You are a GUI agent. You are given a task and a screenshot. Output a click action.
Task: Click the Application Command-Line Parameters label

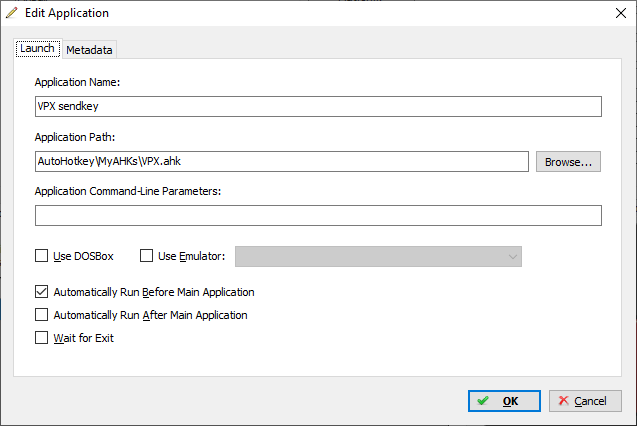(128, 191)
